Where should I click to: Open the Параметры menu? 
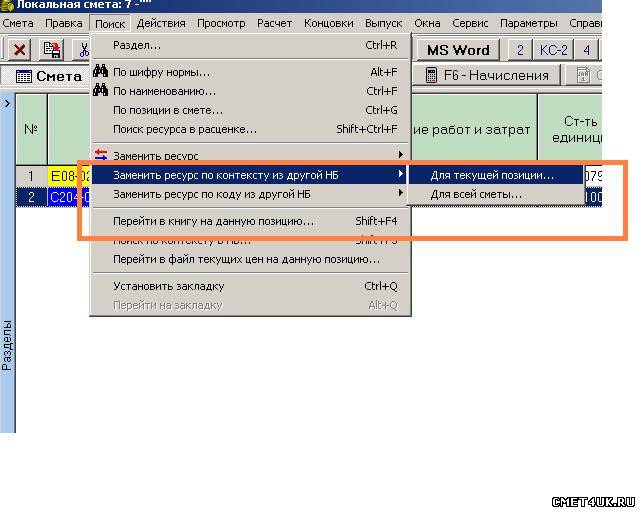[529, 24]
